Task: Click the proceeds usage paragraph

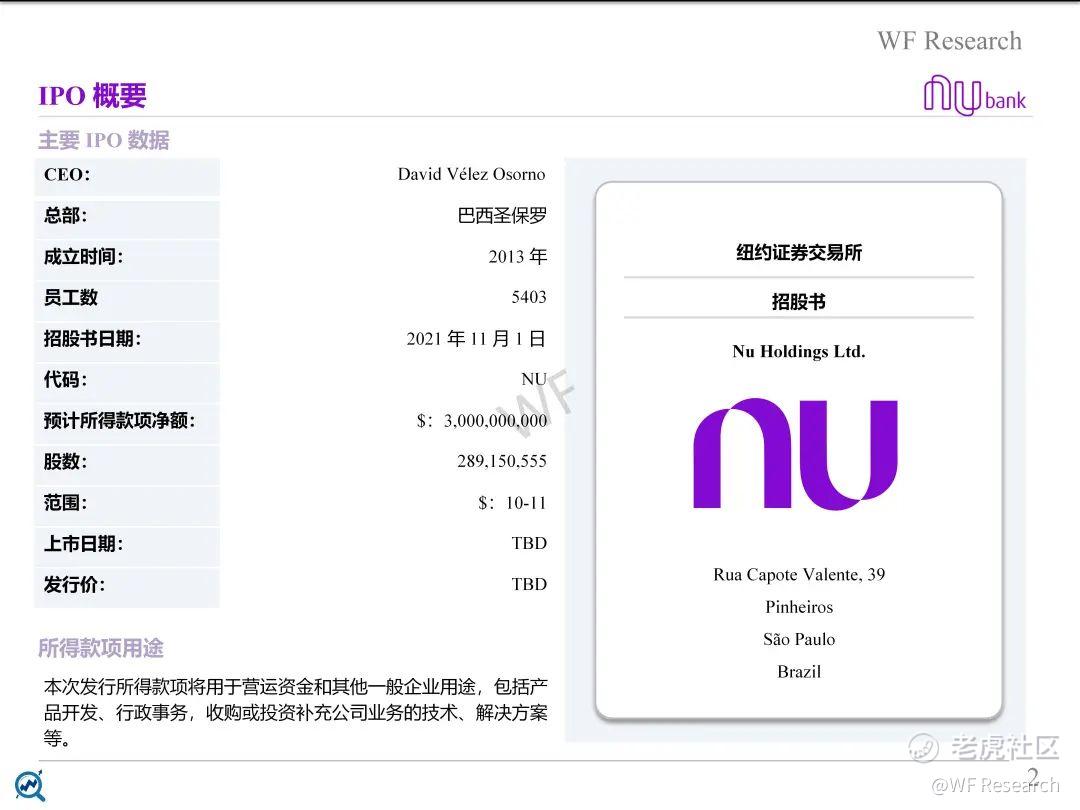Action: click(295, 712)
